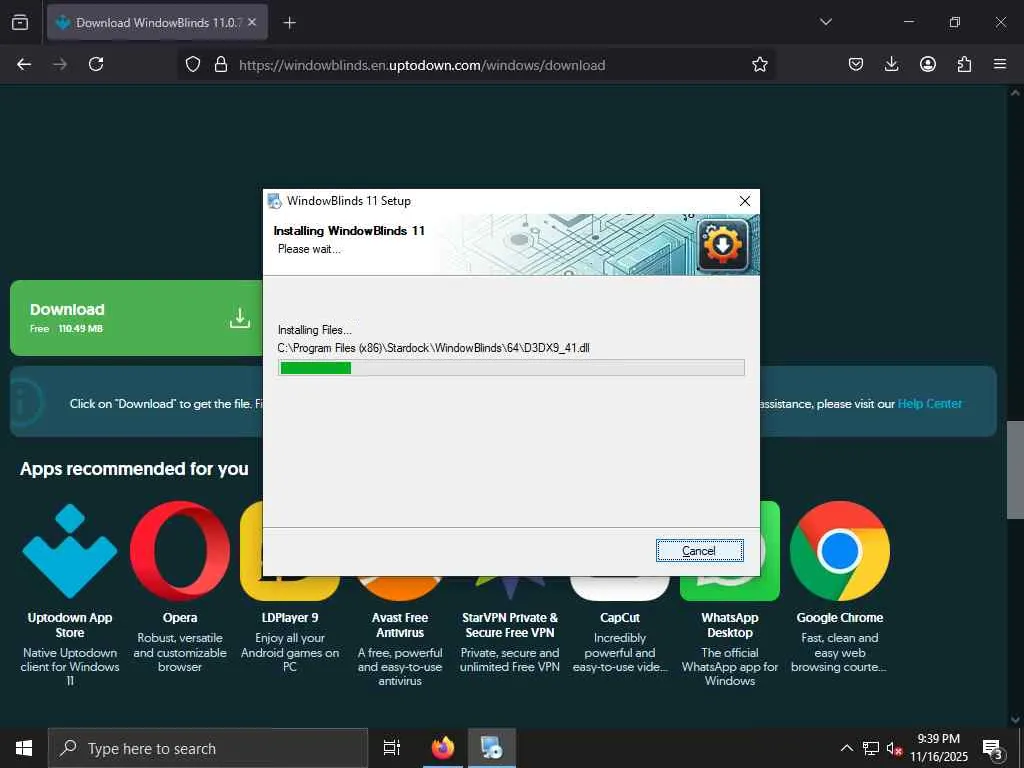Open the Firefox hamburger menu
Viewport: 1024px width, 768px height.
(x=1000, y=64)
